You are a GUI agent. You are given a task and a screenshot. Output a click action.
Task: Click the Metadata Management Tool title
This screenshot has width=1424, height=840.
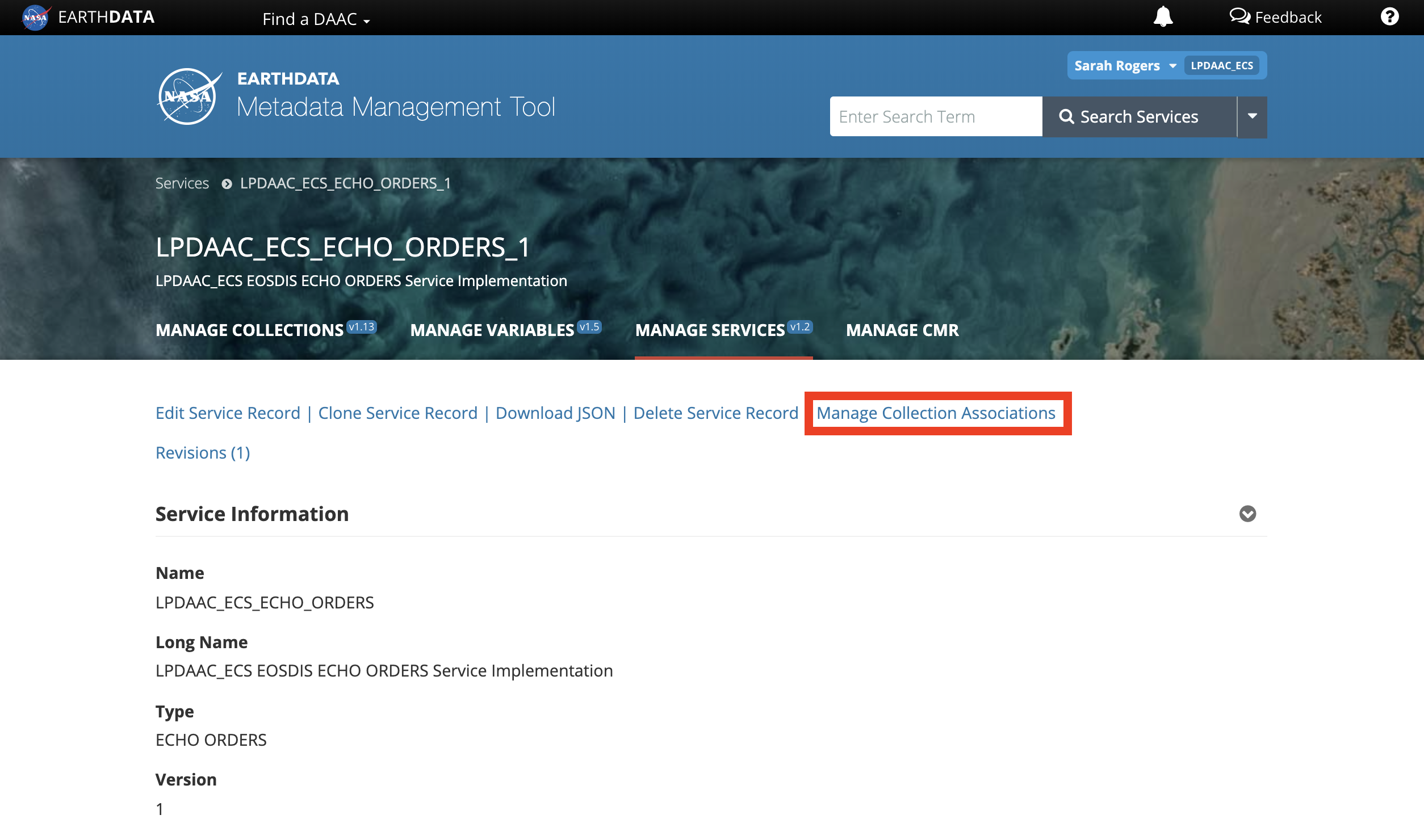tap(395, 107)
